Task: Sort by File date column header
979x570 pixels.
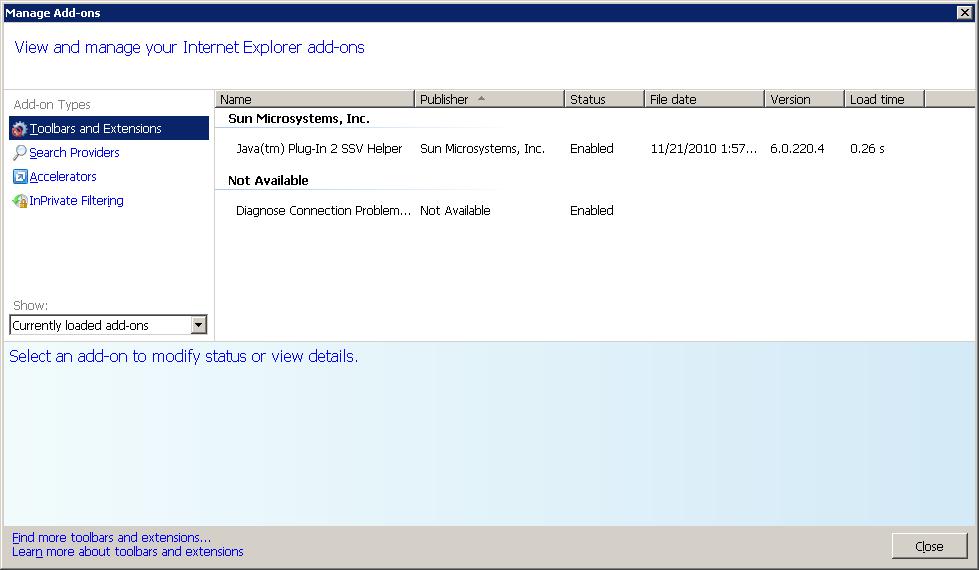Action: pos(704,99)
